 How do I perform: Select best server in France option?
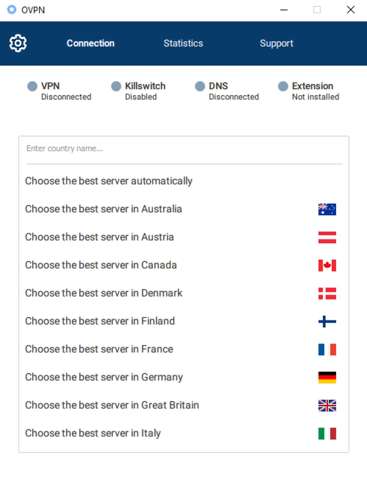(x=184, y=349)
